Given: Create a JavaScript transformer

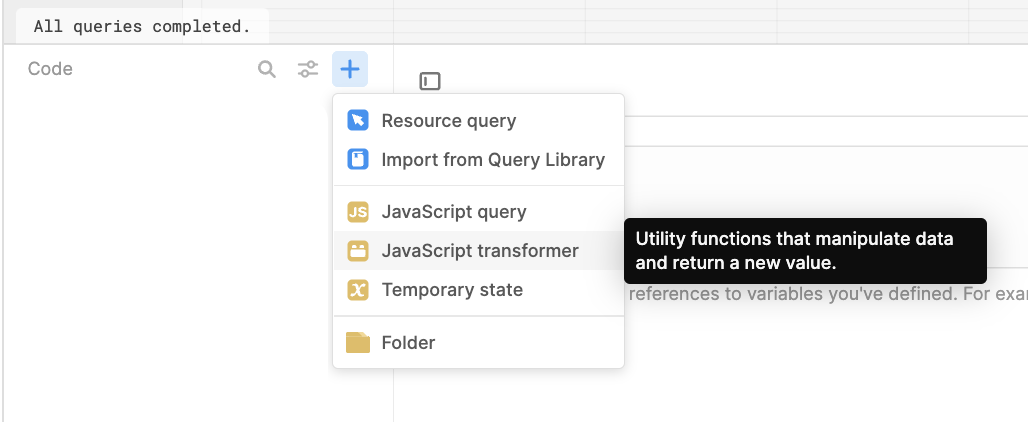Looking at the screenshot, I should pyautogui.click(x=480, y=251).
